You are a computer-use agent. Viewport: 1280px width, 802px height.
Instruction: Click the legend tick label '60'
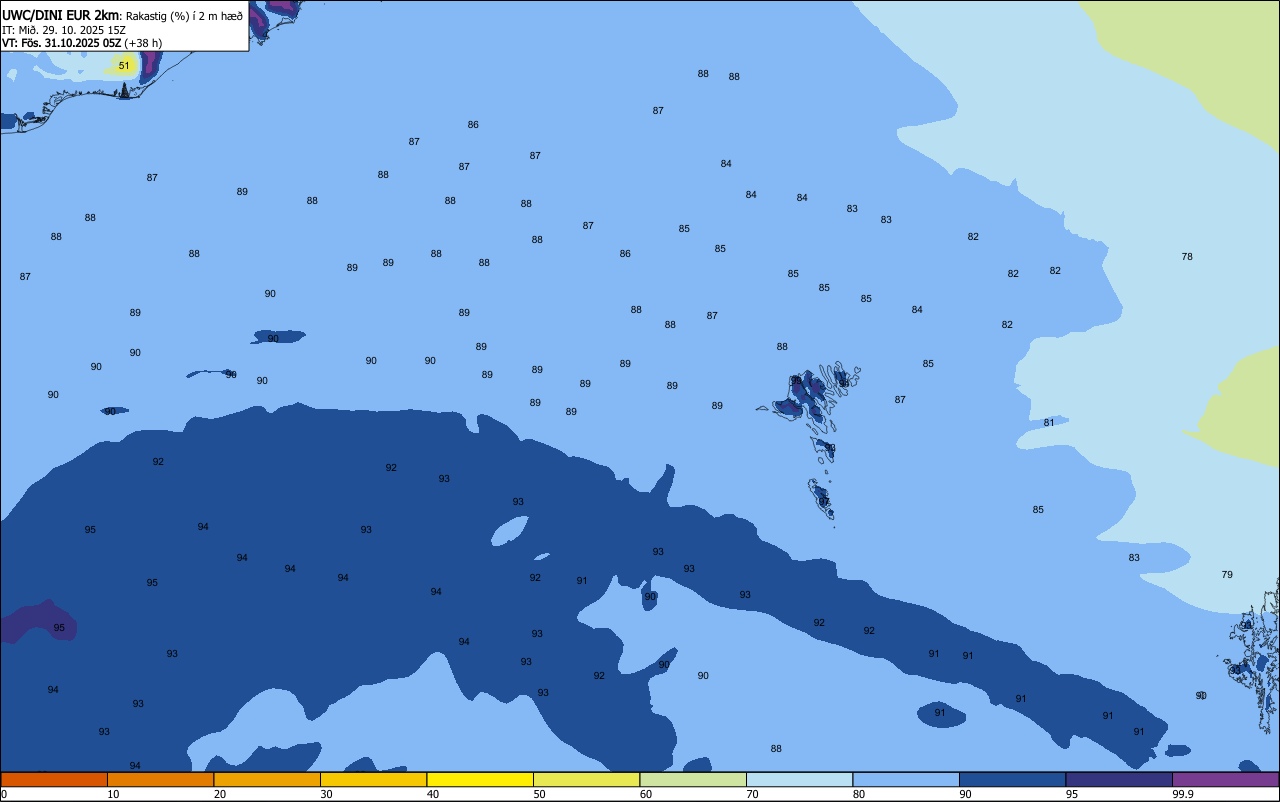[646, 794]
